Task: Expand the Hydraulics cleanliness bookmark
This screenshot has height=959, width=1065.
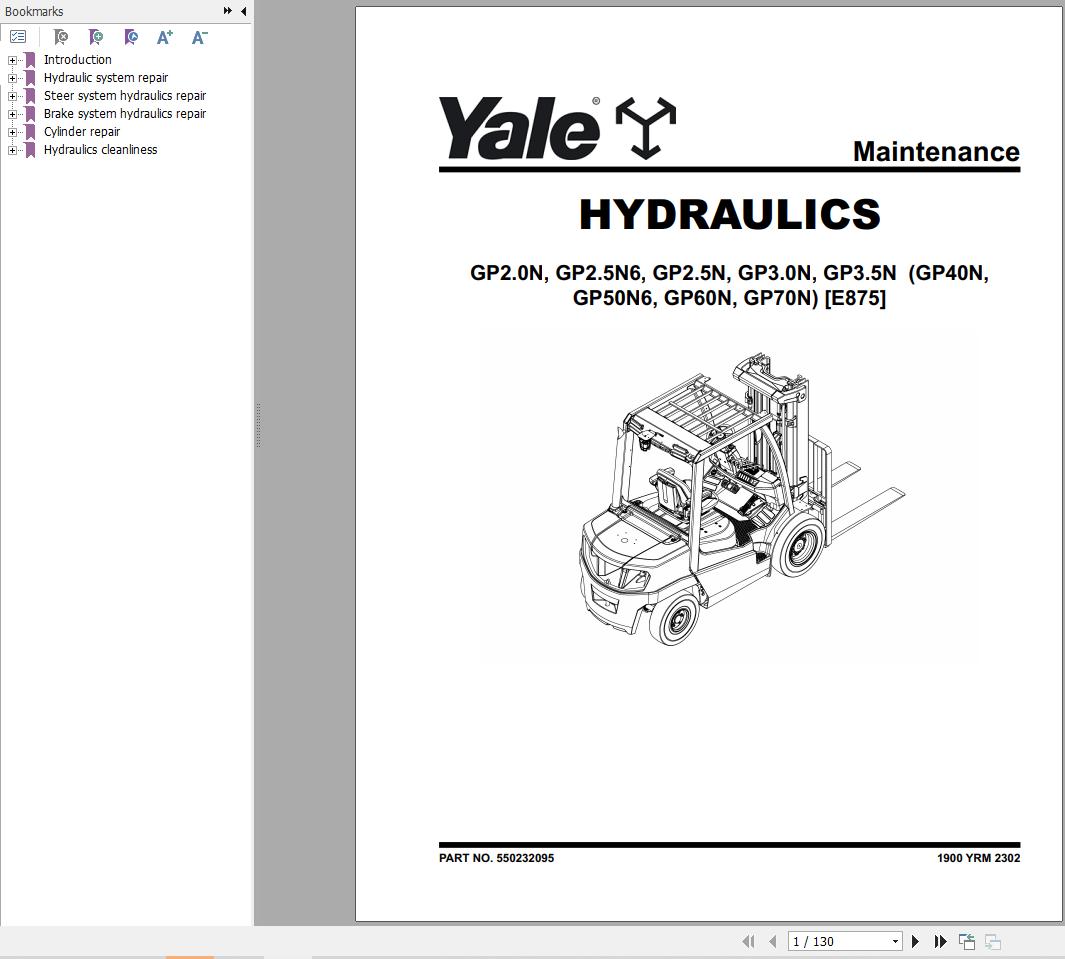Action: tap(12, 150)
